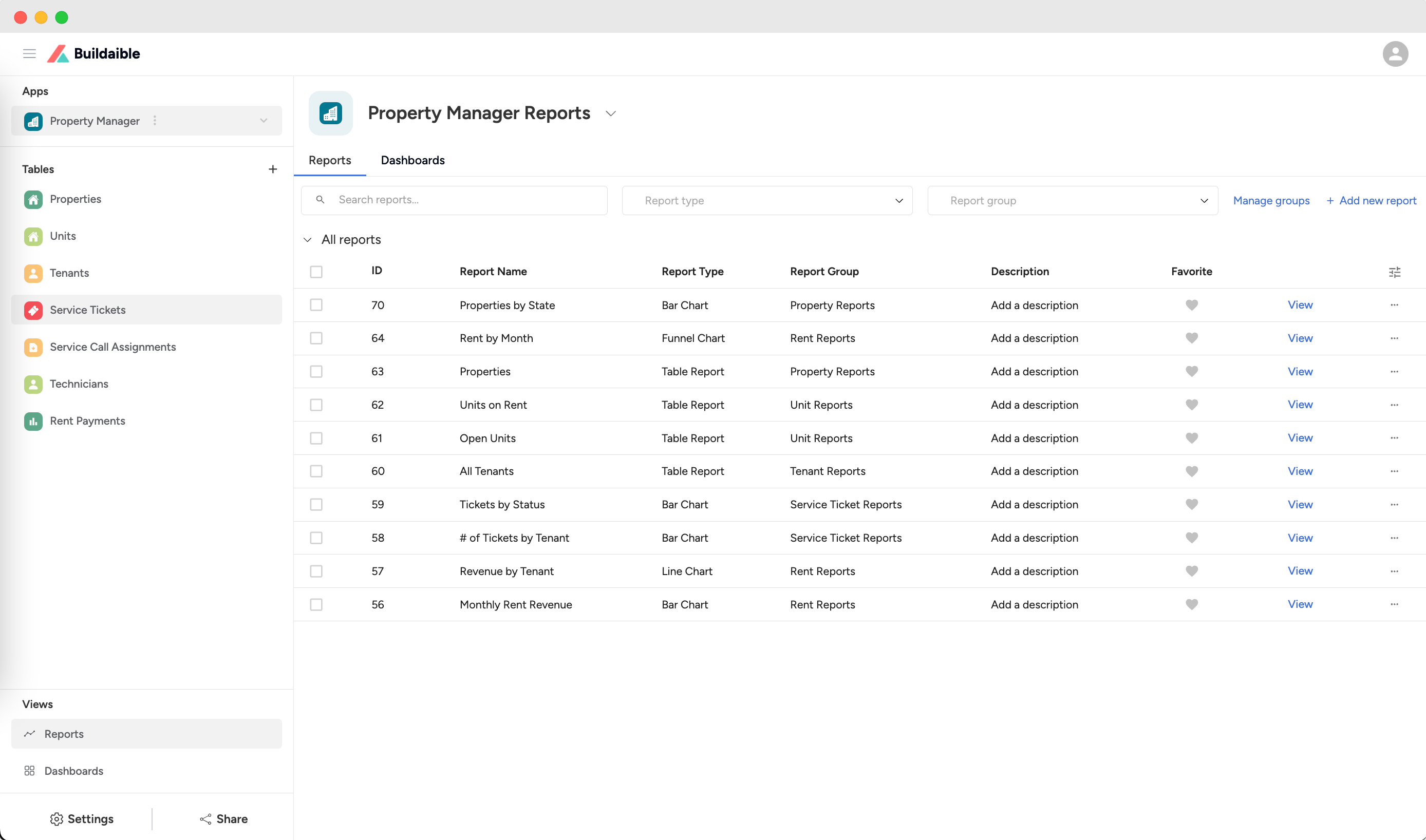The image size is (1426, 840).
Task: Open more options for Properties by State row
Action: pos(1394,305)
